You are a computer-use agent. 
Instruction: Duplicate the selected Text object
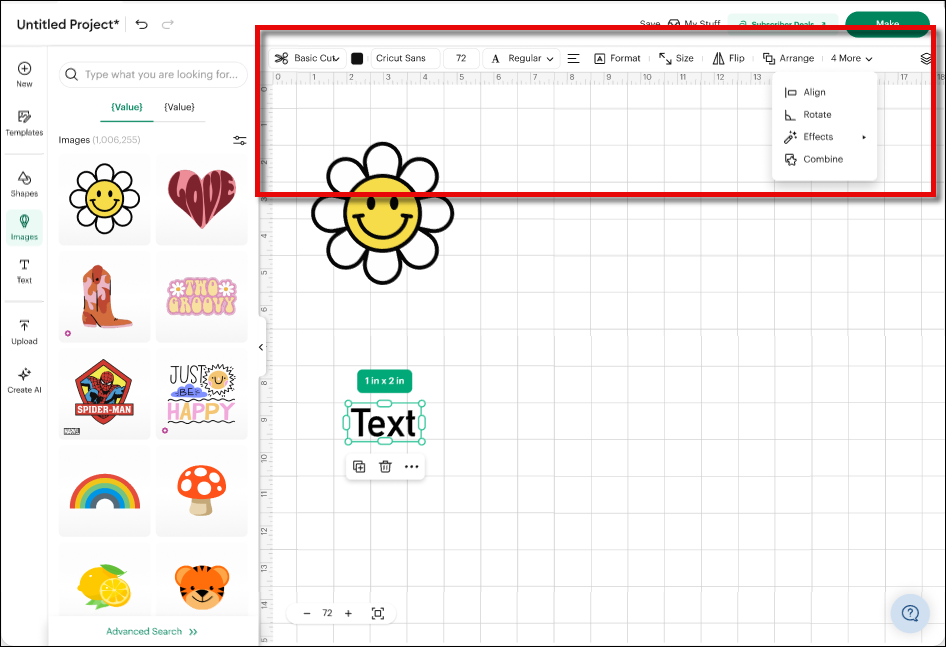(358, 466)
